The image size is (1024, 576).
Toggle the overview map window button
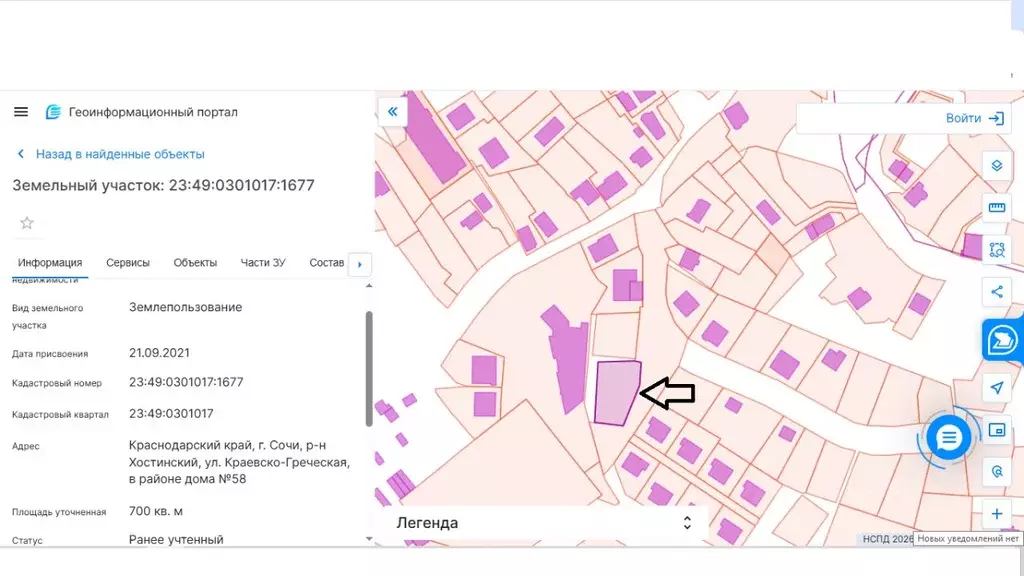[996, 430]
